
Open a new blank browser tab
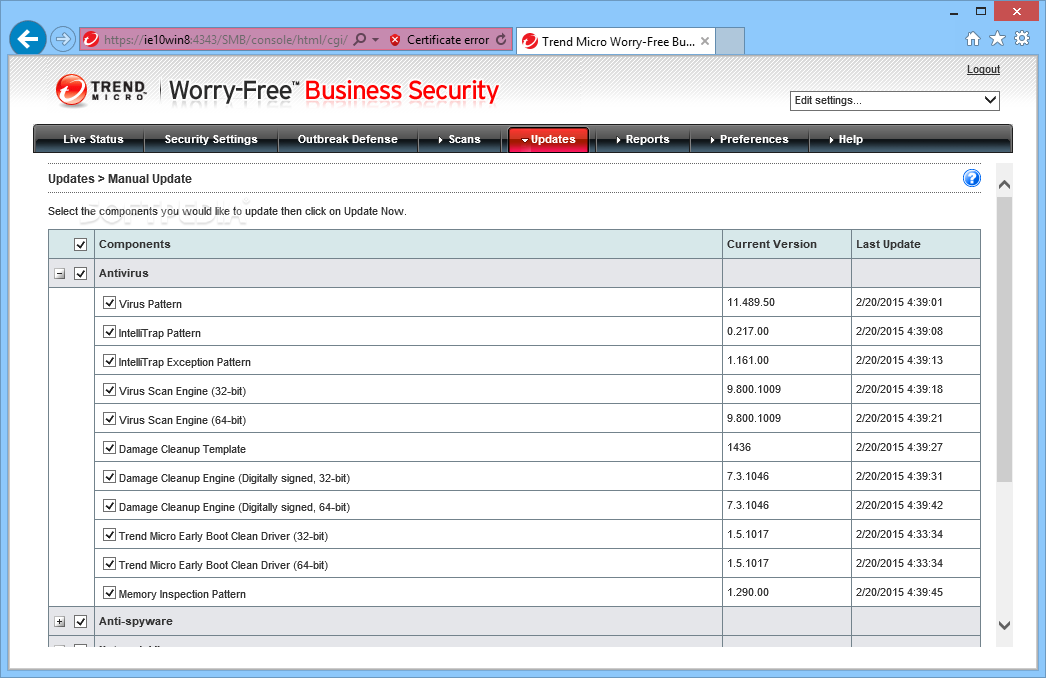pos(730,41)
